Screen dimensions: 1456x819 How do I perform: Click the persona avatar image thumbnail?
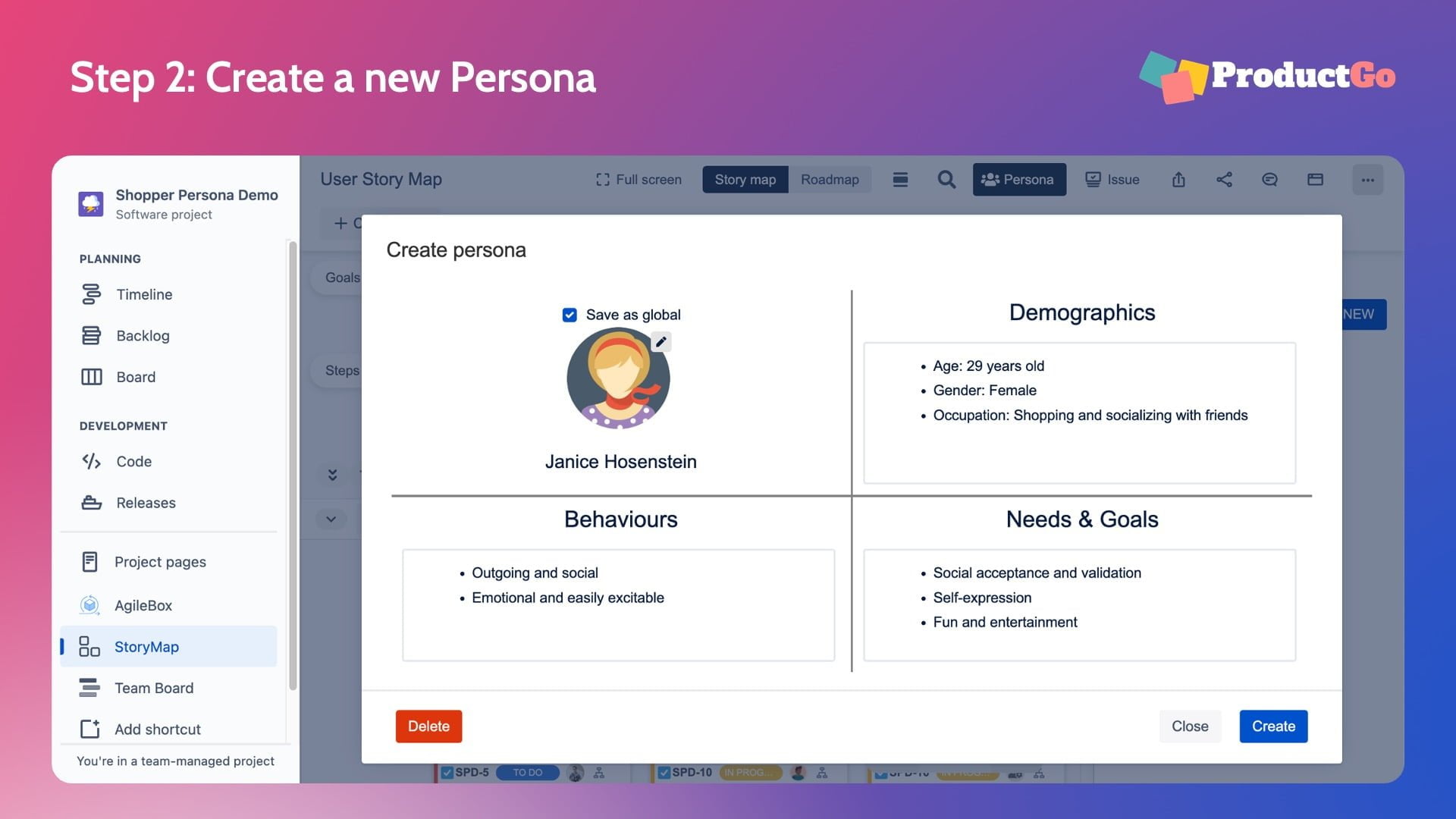[618, 378]
